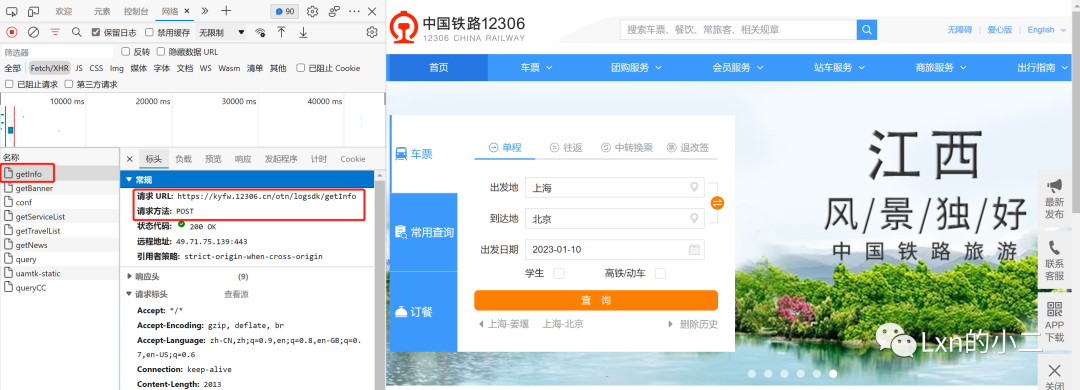Image resolution: width=1080 pixels, height=390 pixels.
Task: Clear the network log
Action: coord(33,32)
